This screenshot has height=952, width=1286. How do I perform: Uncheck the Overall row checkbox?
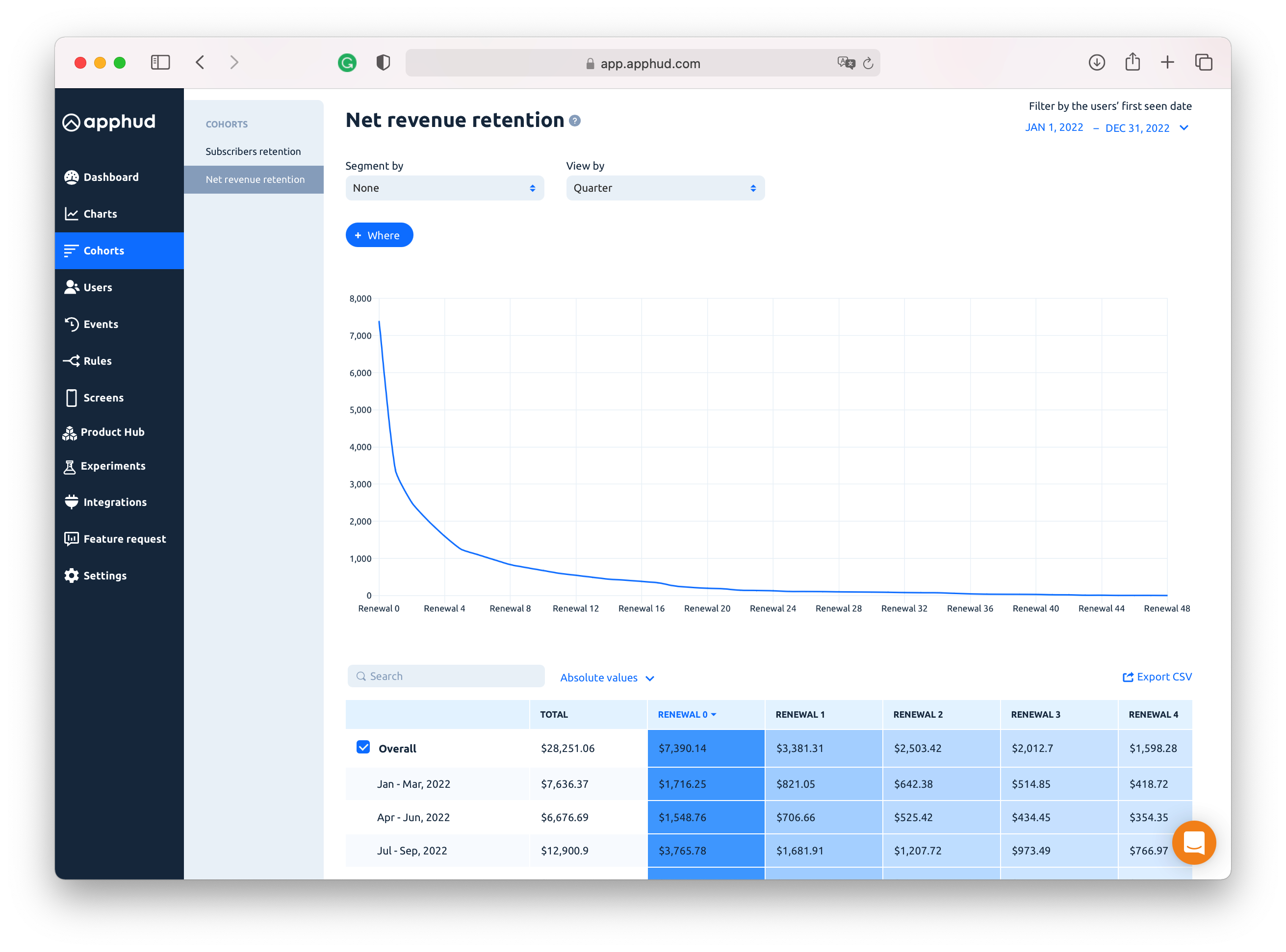coord(363,748)
